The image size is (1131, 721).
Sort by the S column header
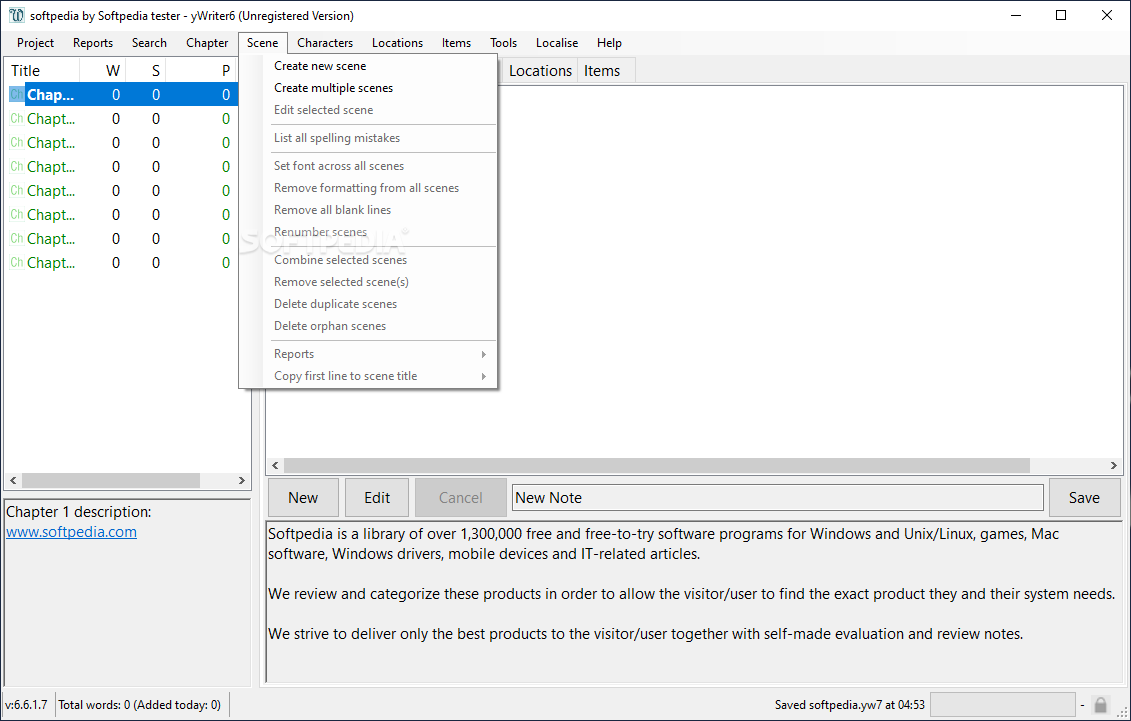pyautogui.click(x=146, y=71)
